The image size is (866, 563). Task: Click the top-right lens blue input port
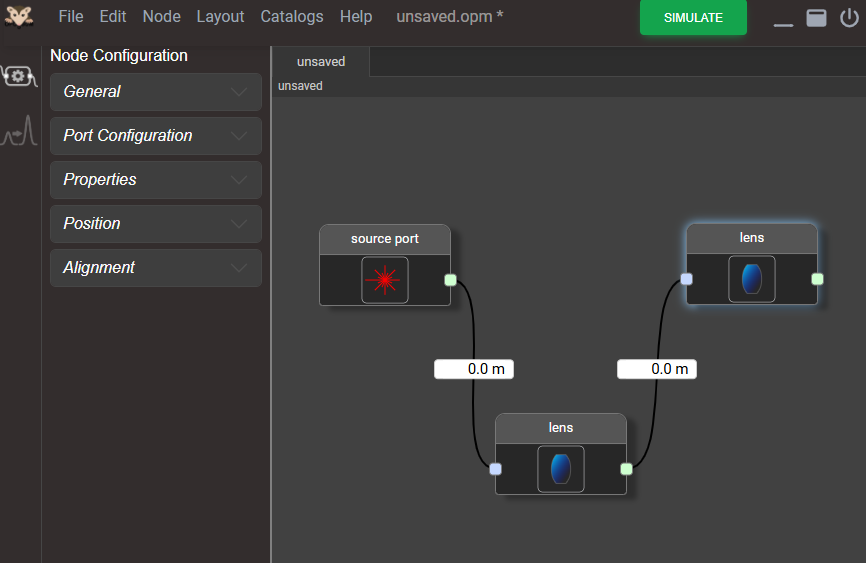coord(687,279)
